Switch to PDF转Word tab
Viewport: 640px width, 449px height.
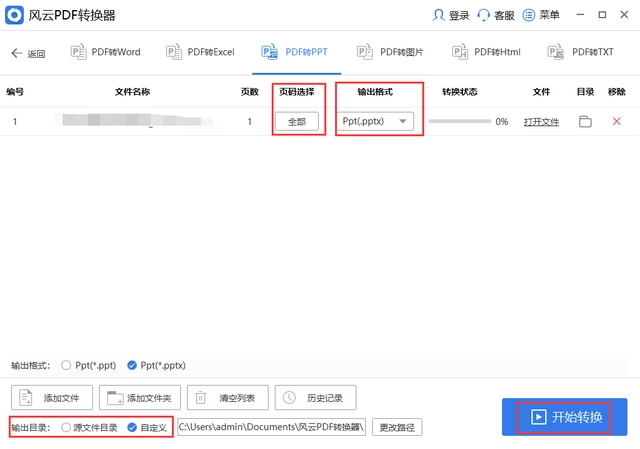[x=106, y=52]
